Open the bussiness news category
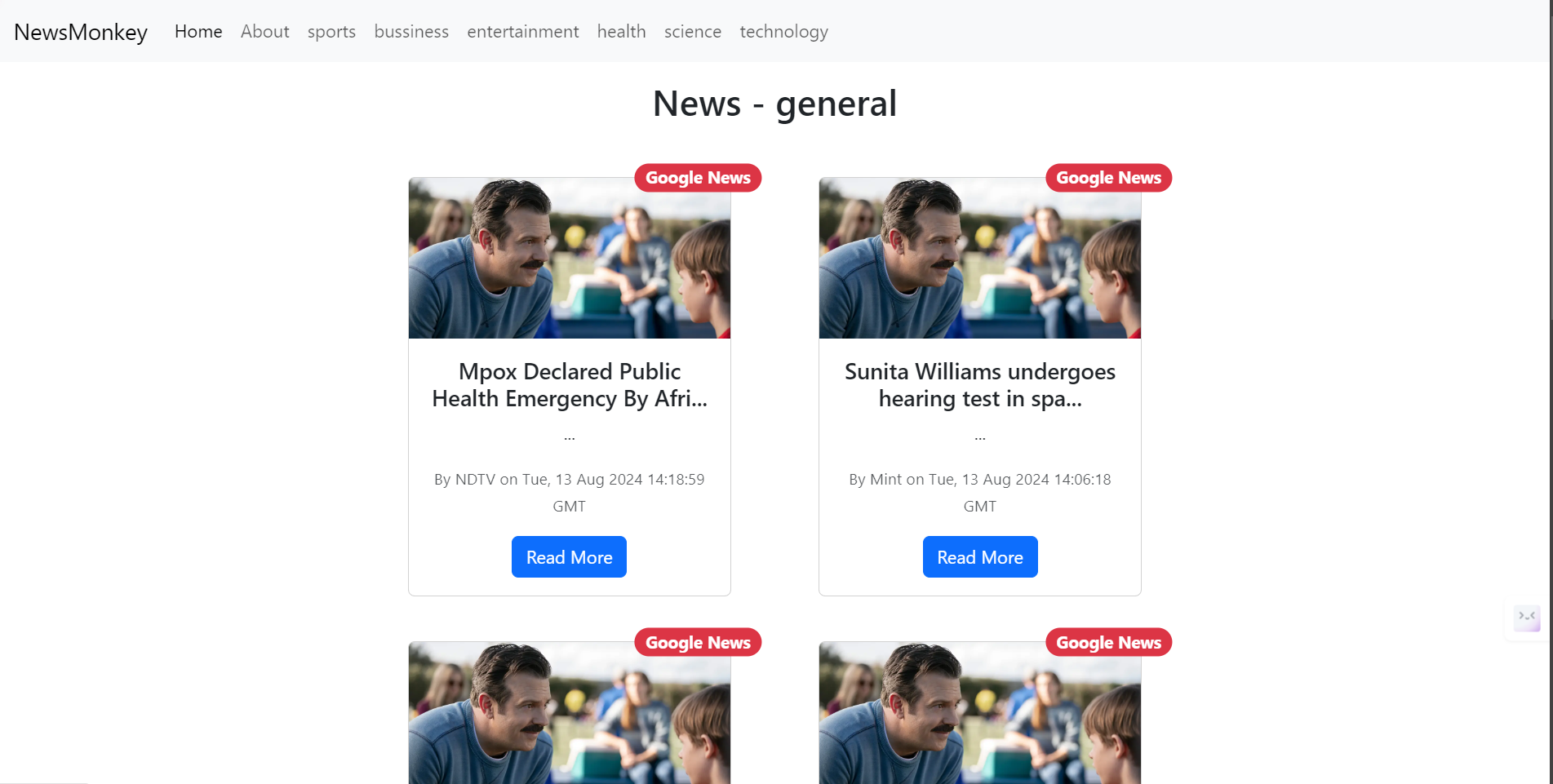The width and height of the screenshot is (1553, 784). pos(411,31)
